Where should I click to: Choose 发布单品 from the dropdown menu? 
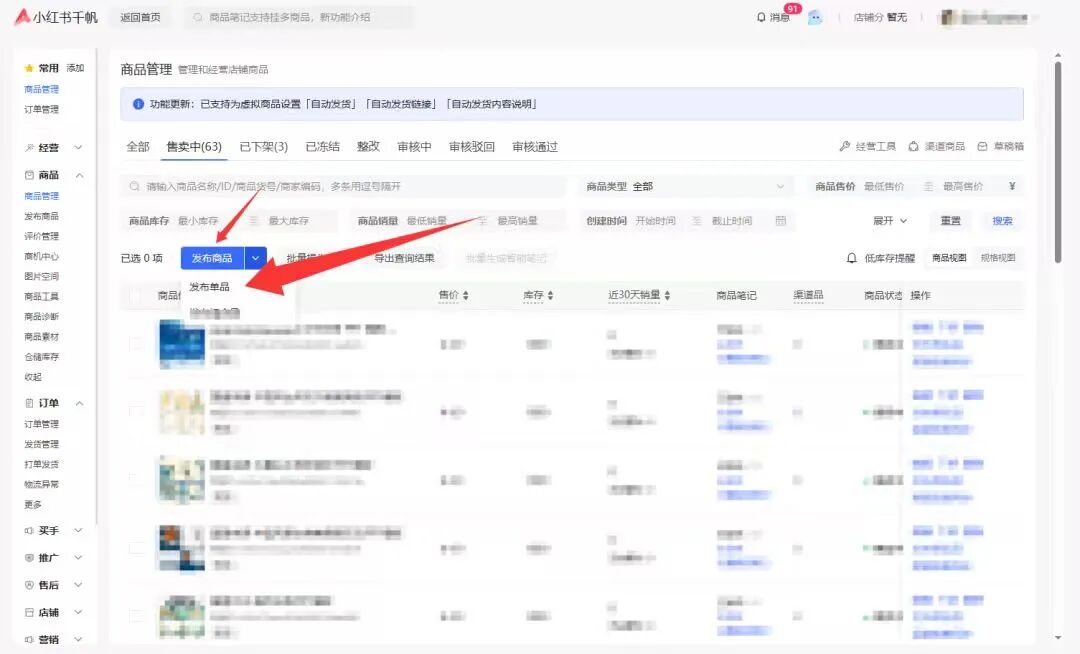coord(209,287)
